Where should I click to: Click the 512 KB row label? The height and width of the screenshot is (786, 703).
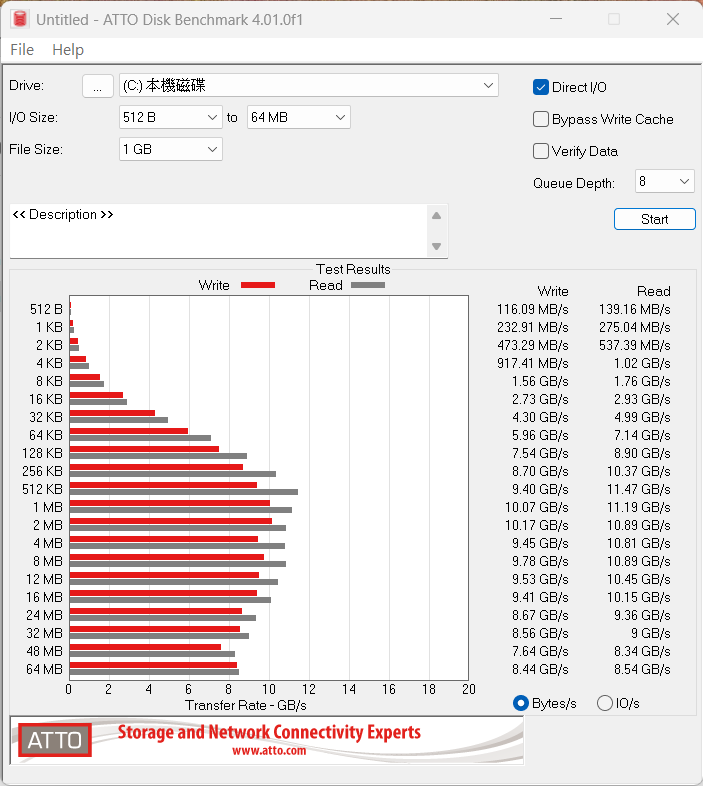pyautogui.click(x=42, y=489)
